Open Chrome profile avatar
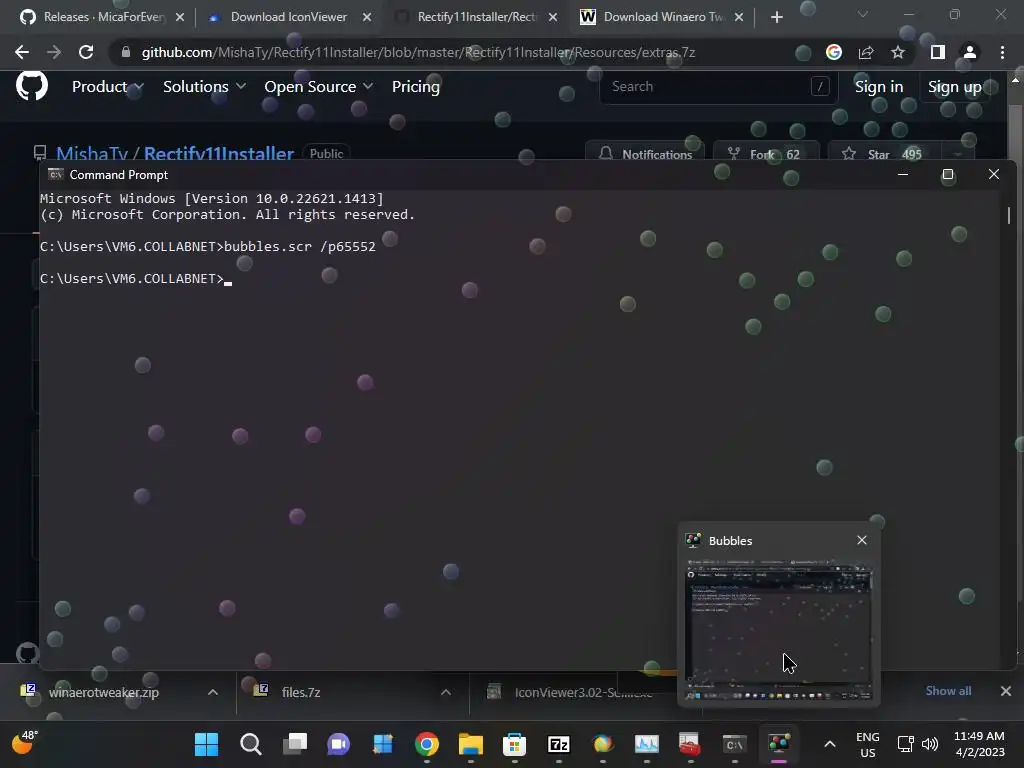The height and width of the screenshot is (768, 1024). pos(970,52)
